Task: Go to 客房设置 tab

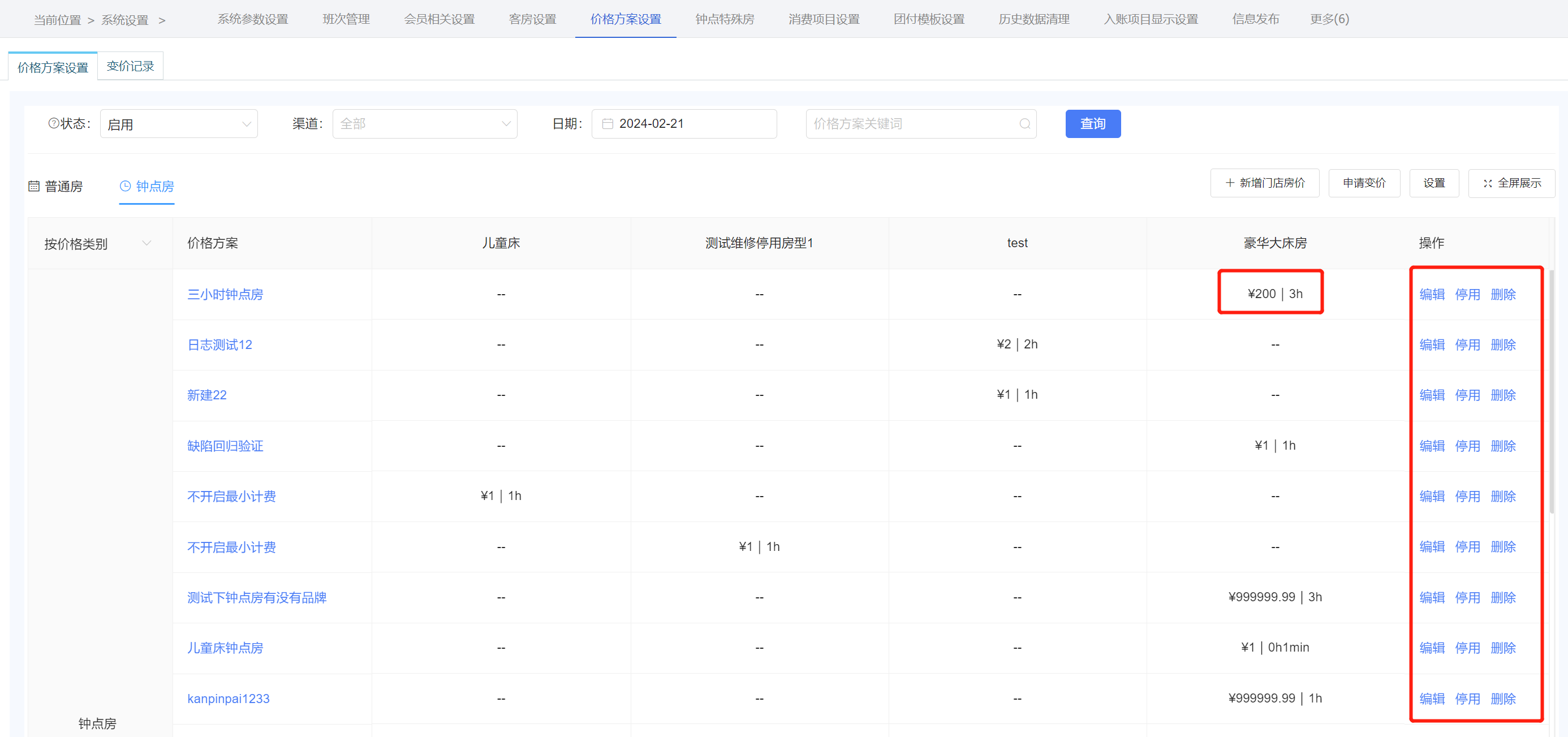Action: point(532,19)
